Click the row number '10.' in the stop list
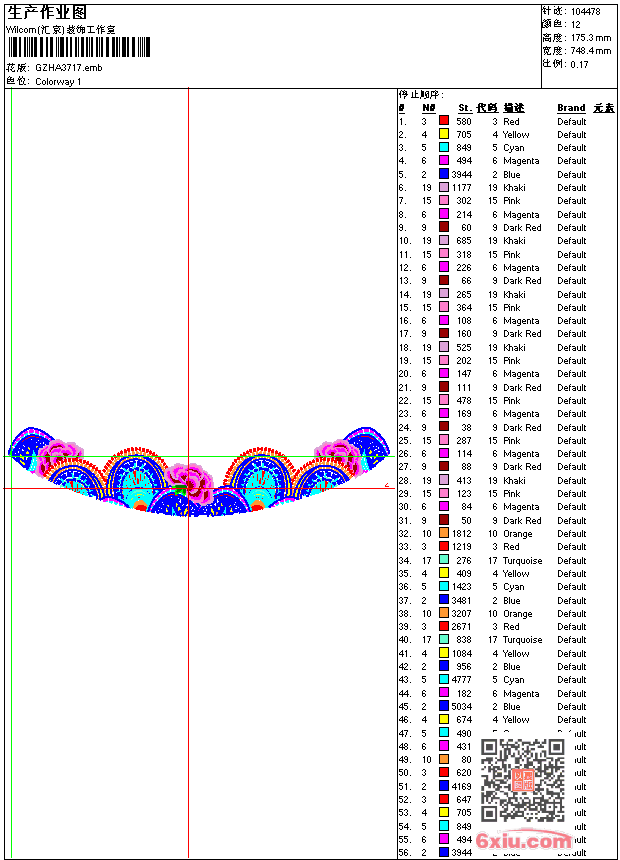The image size is (620, 860). pos(405,241)
